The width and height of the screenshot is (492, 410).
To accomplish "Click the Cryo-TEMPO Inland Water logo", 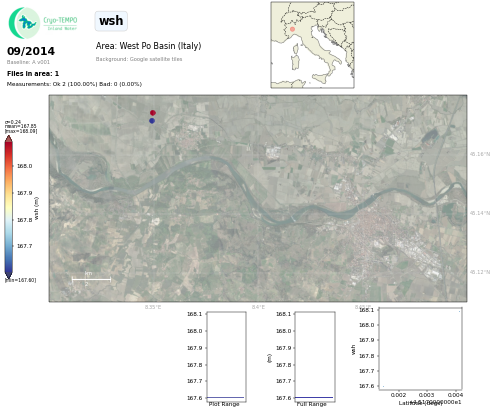I will click(x=43, y=23).
